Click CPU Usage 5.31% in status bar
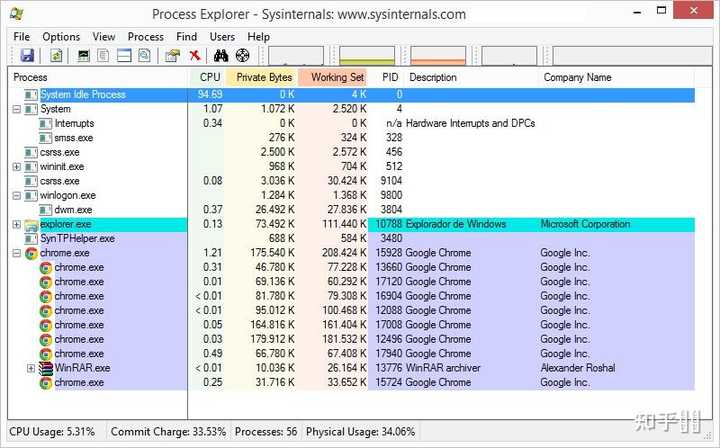Viewport: 720px width, 448px height. 52,432
